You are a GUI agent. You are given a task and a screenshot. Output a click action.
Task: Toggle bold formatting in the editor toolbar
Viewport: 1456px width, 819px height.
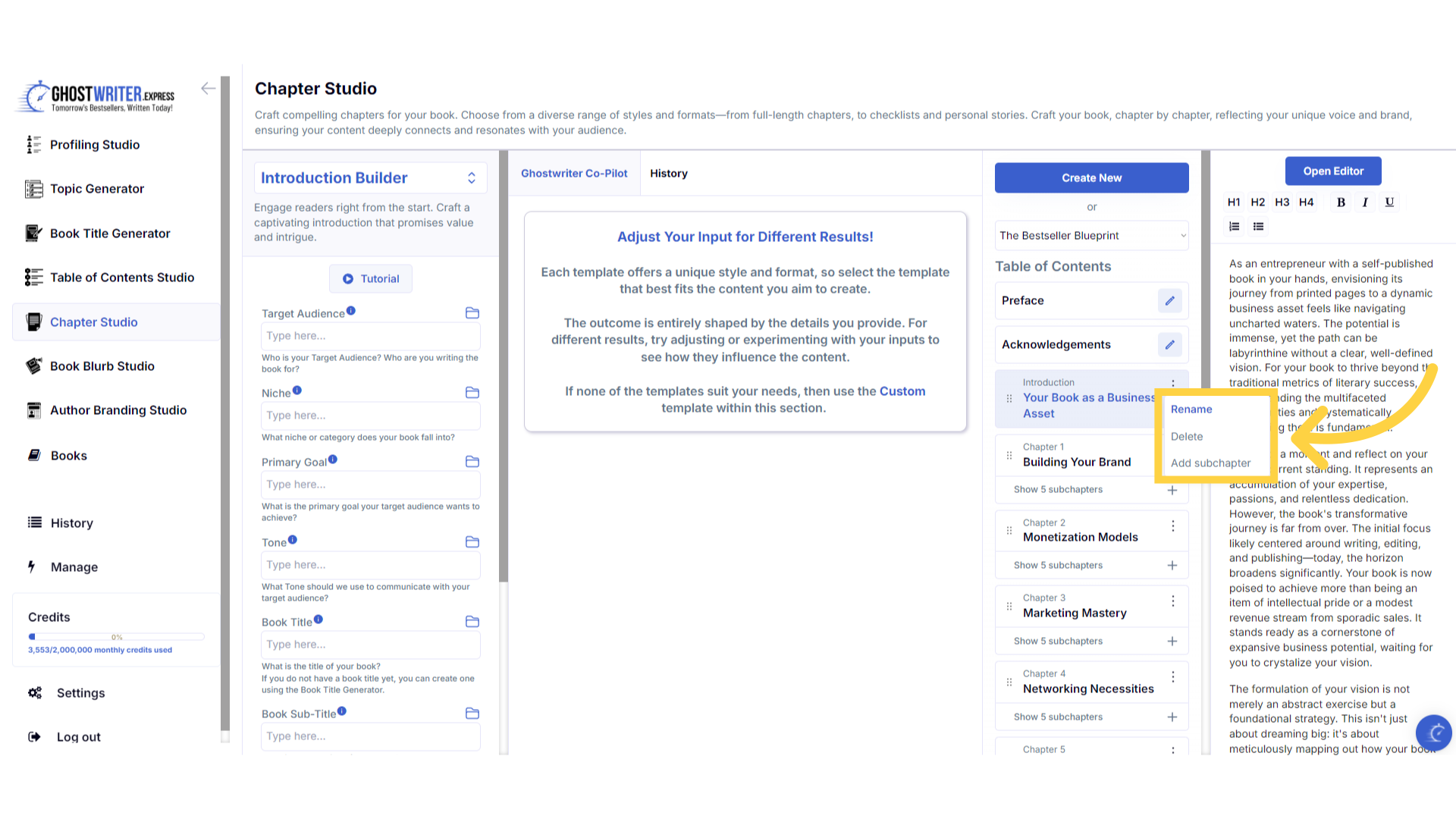coord(1341,202)
